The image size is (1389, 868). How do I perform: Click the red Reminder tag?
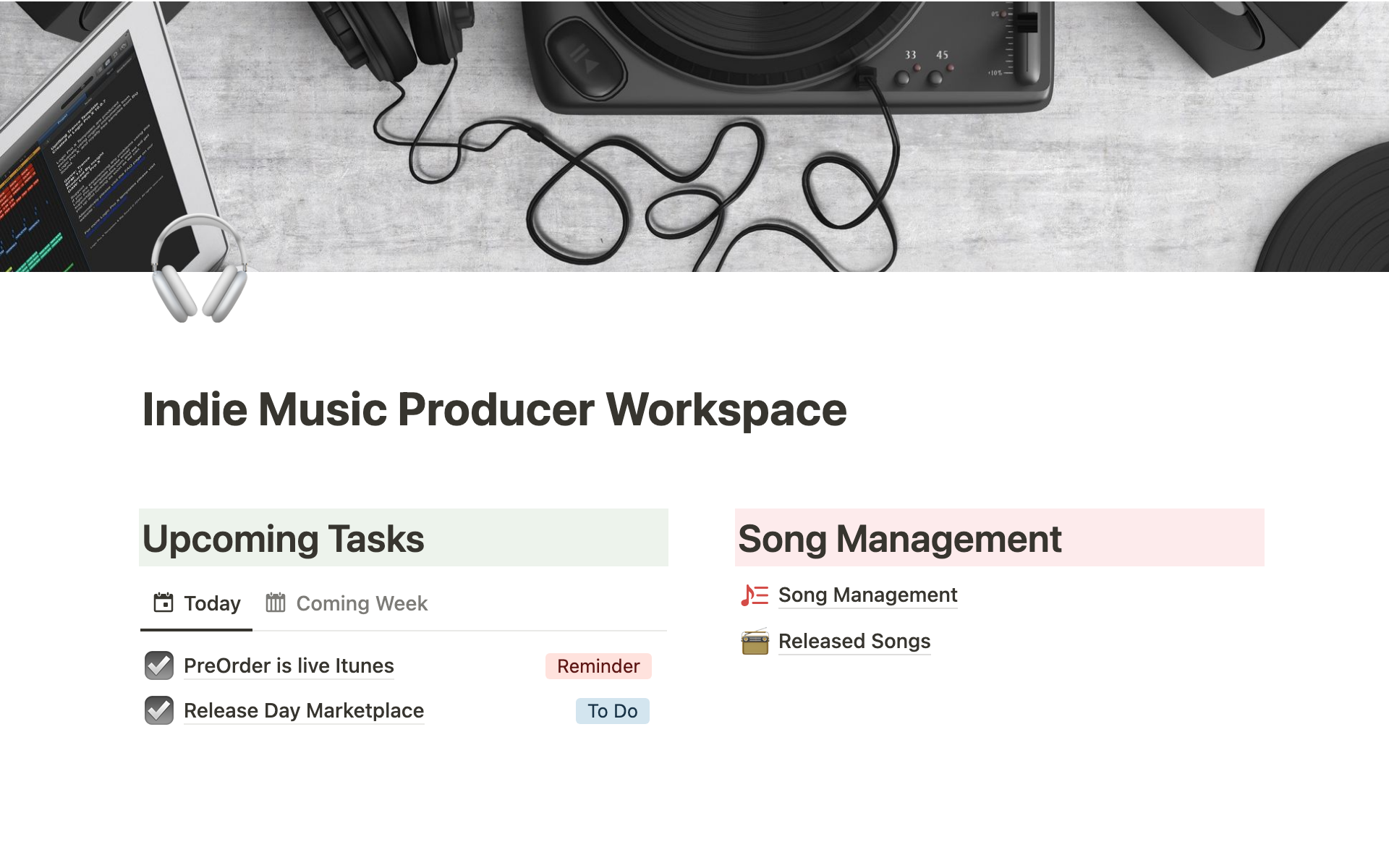point(598,665)
